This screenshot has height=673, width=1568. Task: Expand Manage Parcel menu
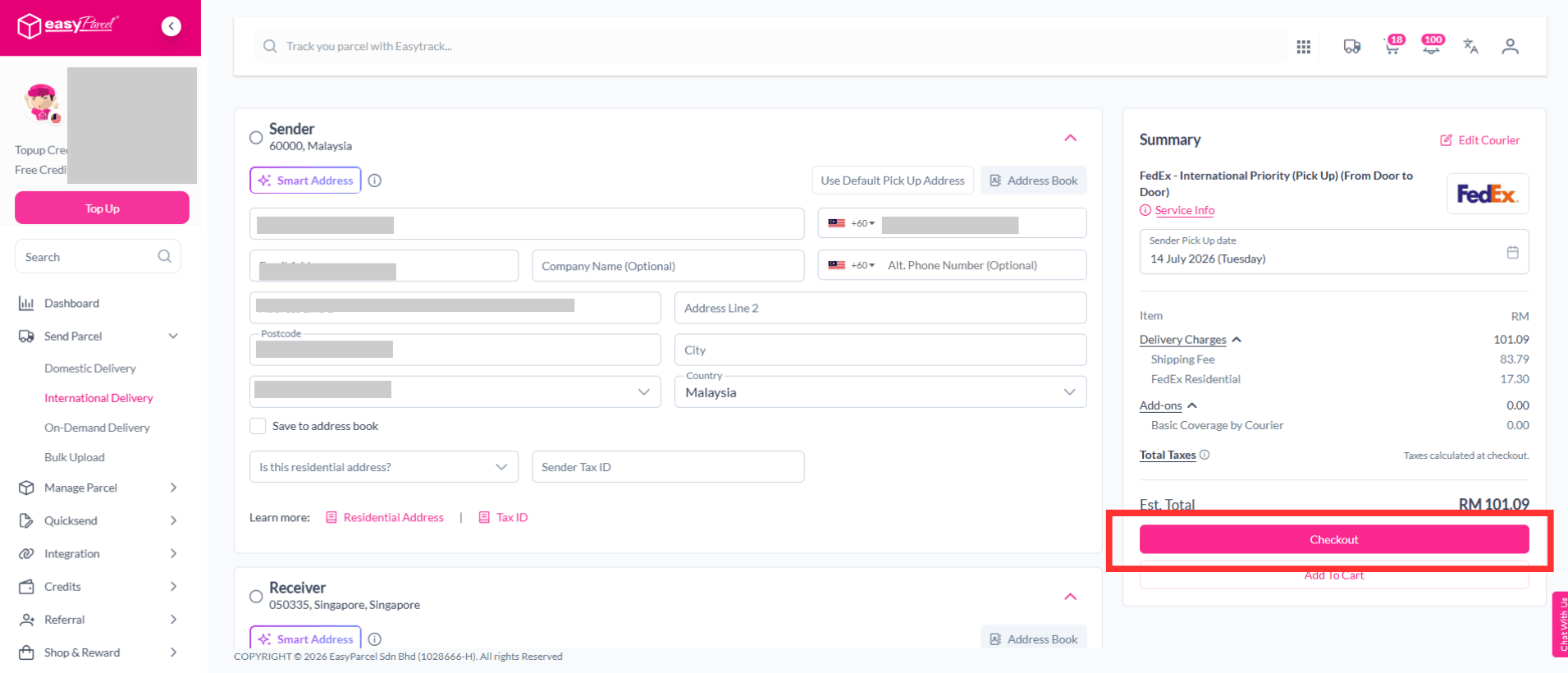click(98, 488)
